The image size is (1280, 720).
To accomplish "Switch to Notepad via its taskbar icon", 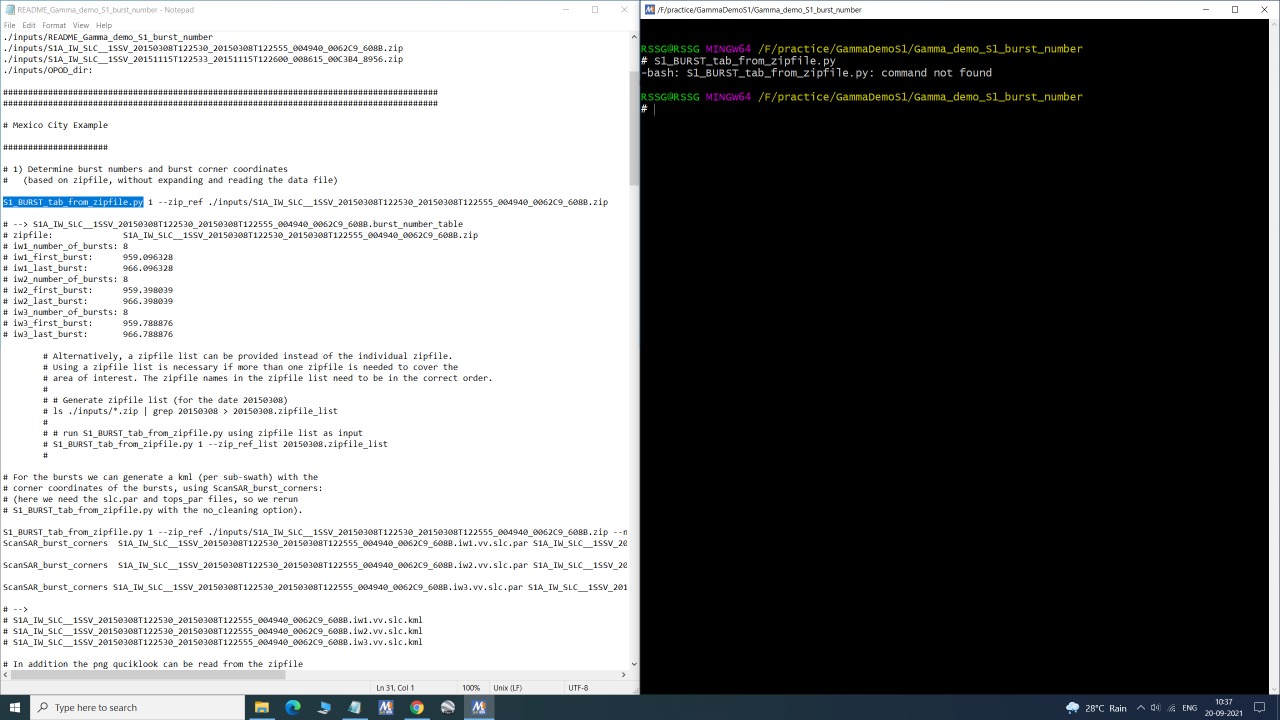I will tap(355, 707).
